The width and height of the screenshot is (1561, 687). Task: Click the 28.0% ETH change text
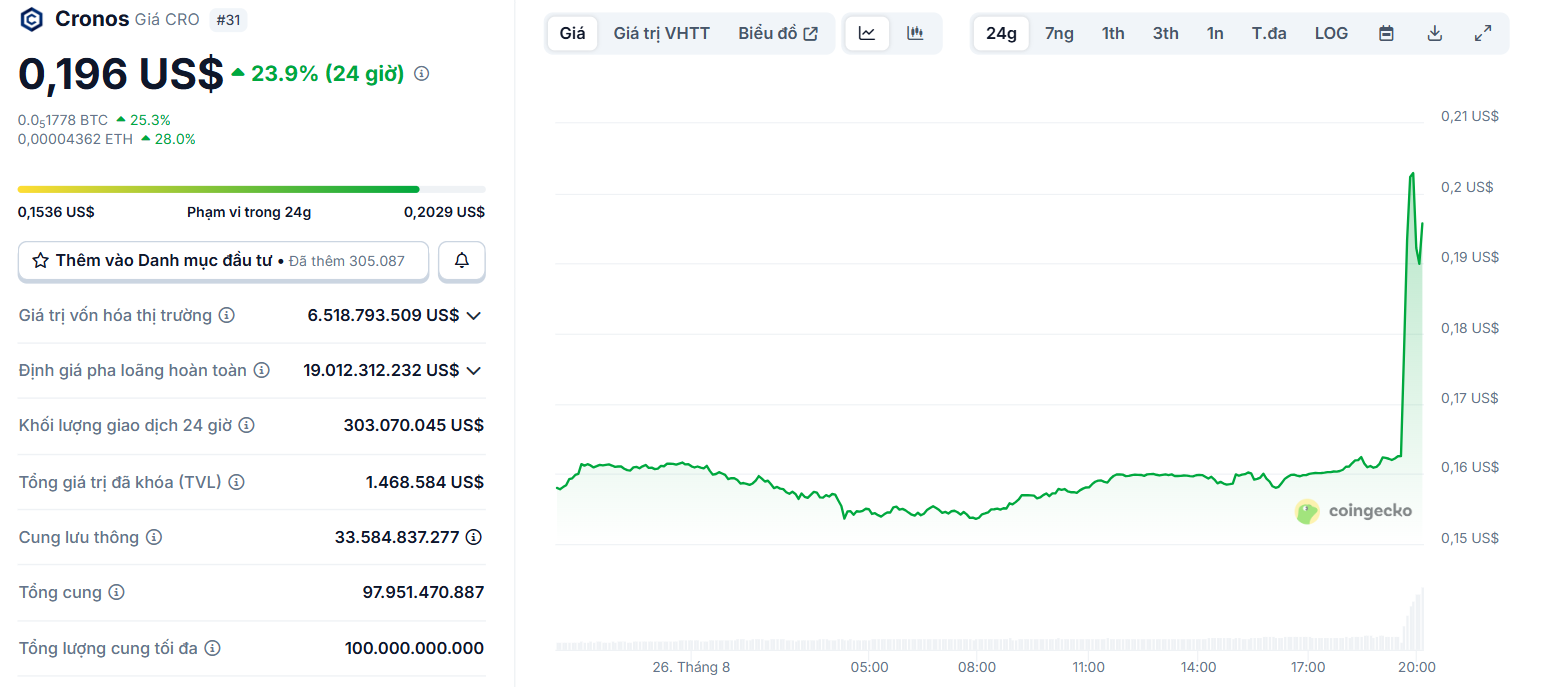[x=175, y=139]
